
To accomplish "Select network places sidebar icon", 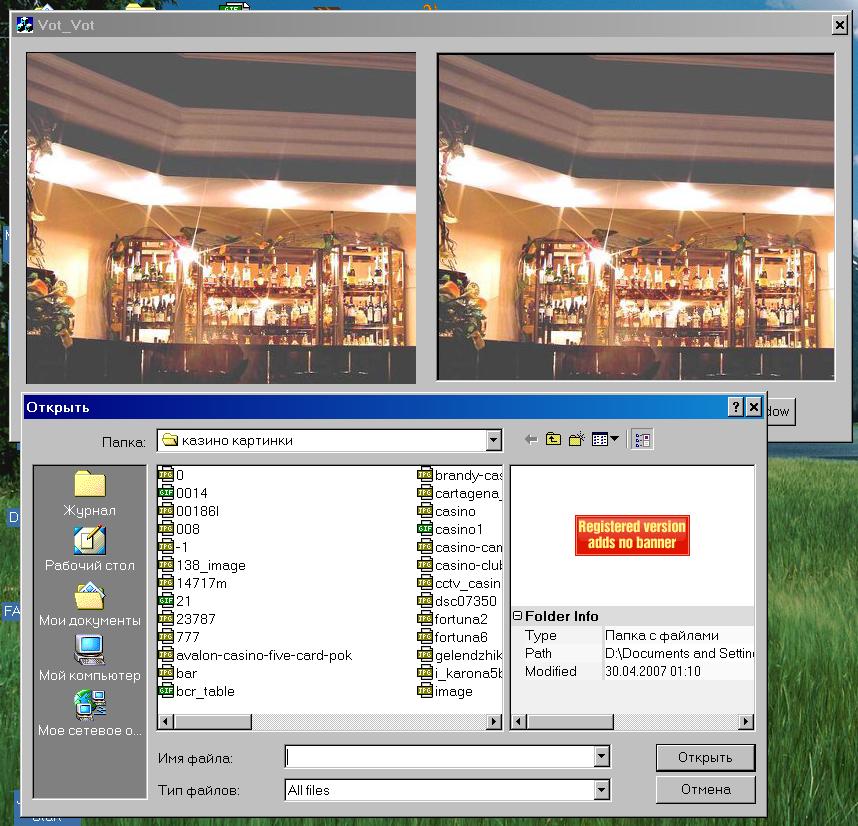I will pos(90,714).
